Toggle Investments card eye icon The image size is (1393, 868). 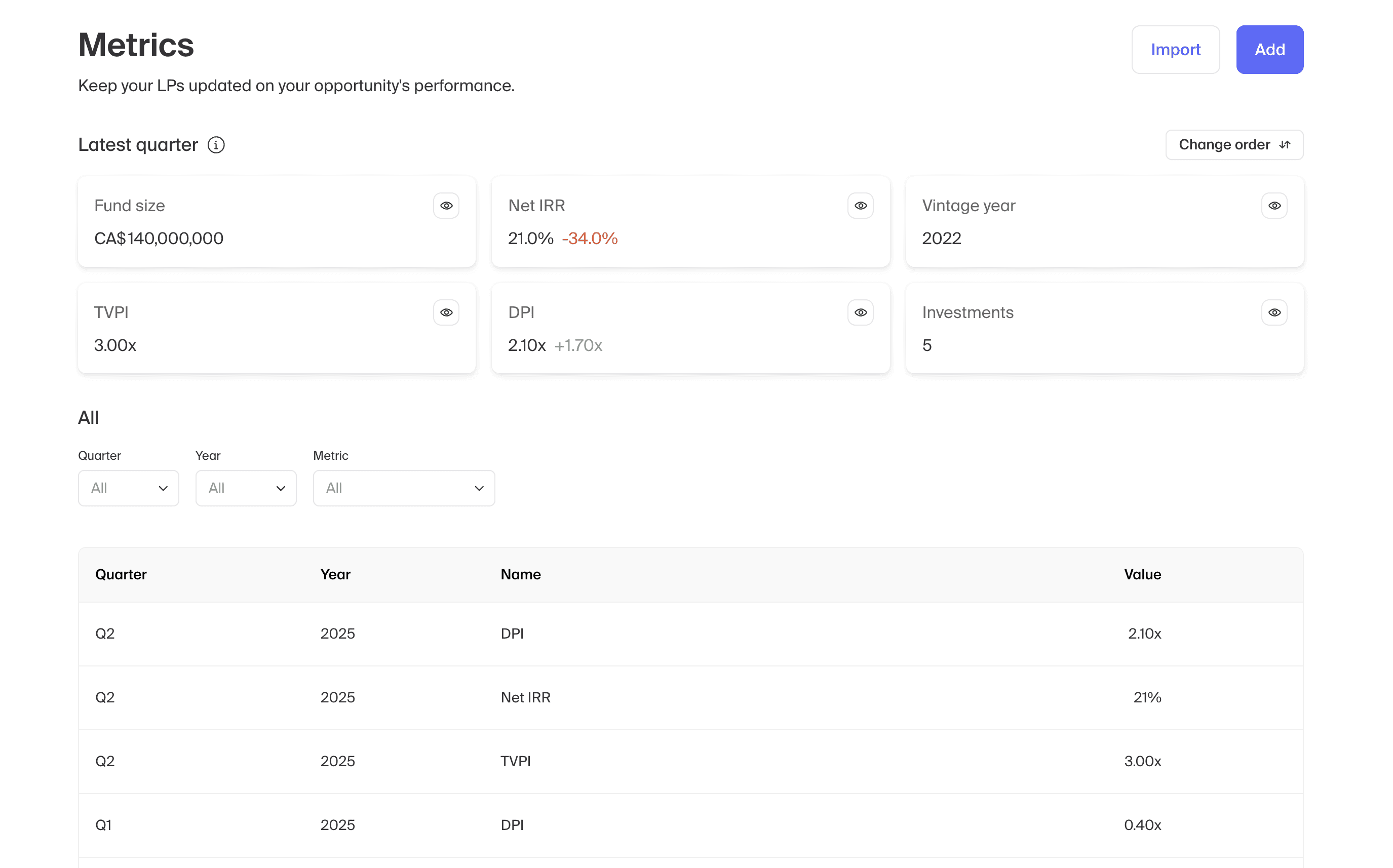1274,312
